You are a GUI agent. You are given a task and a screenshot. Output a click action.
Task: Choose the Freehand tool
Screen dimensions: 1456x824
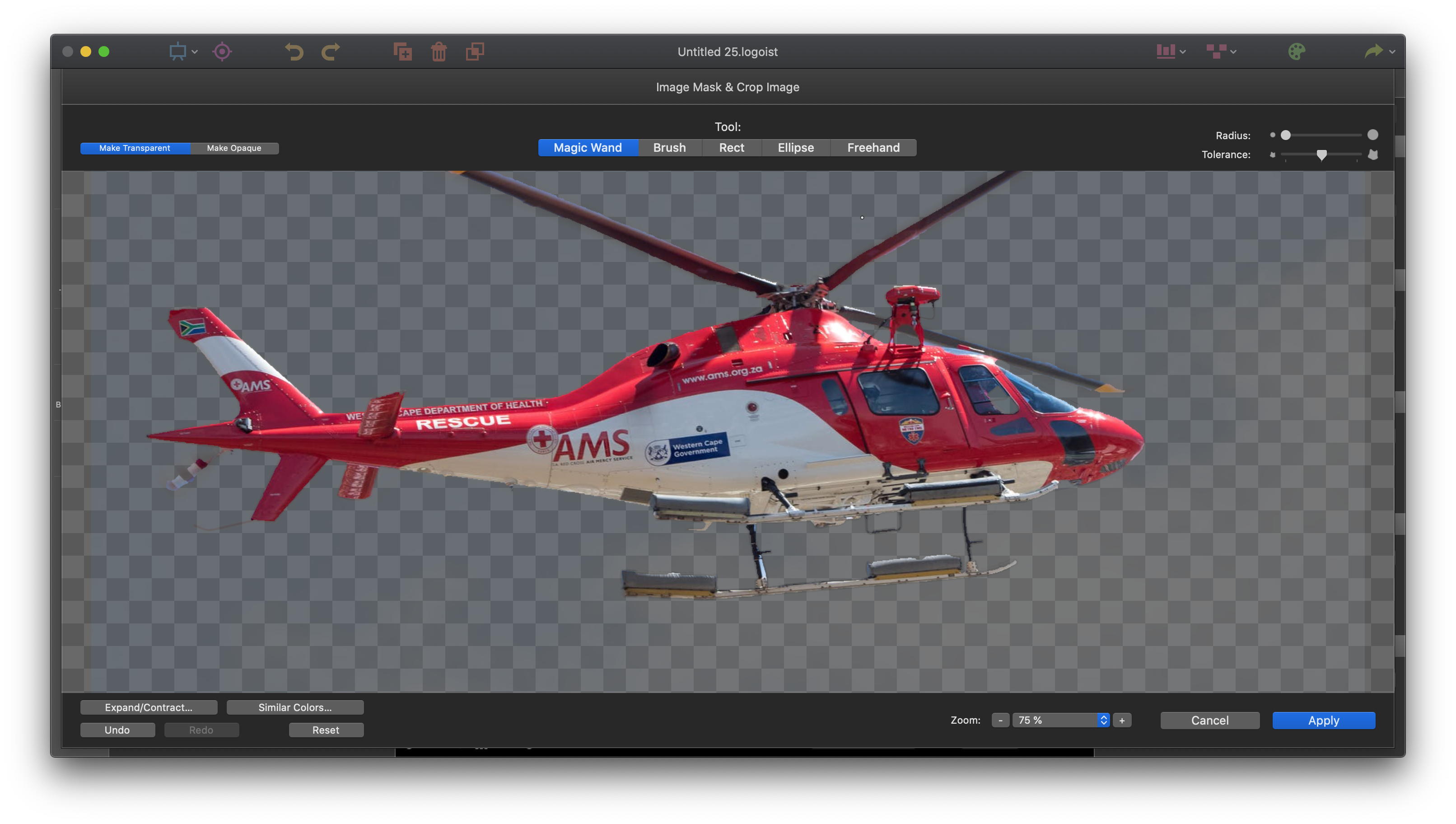point(873,148)
